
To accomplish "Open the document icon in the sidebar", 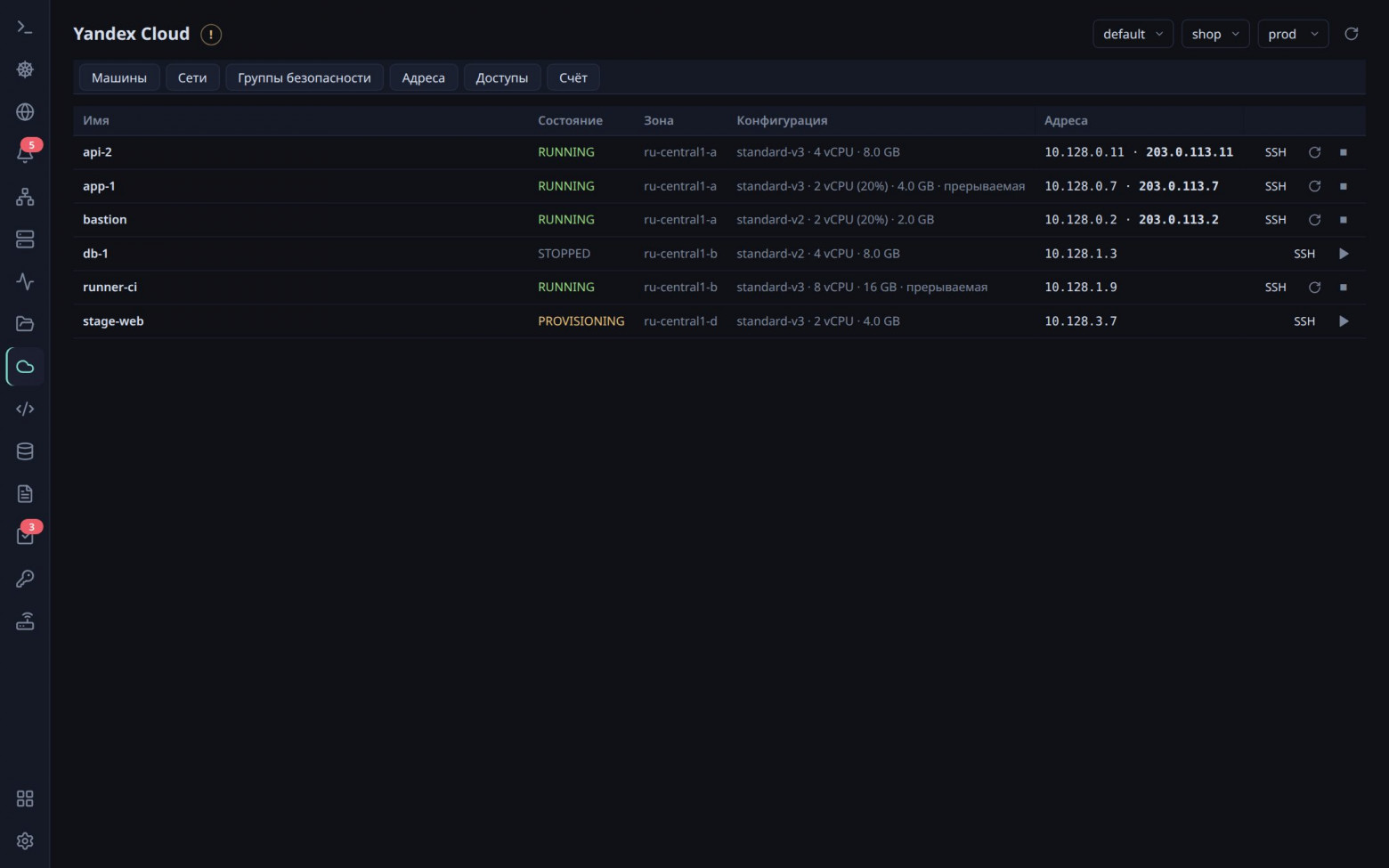I will click(25, 494).
